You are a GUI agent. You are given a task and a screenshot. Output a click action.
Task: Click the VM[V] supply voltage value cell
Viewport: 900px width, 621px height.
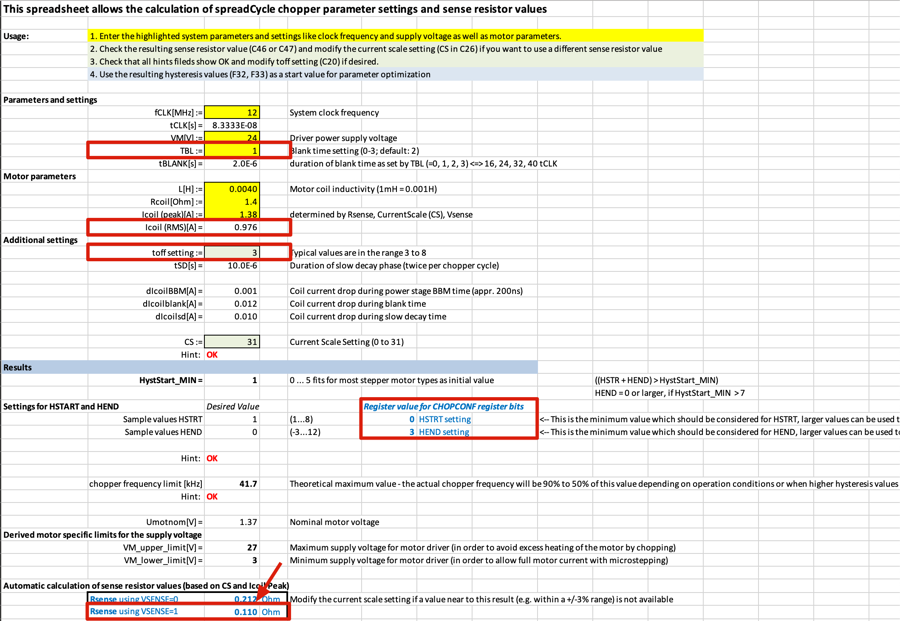(232, 138)
